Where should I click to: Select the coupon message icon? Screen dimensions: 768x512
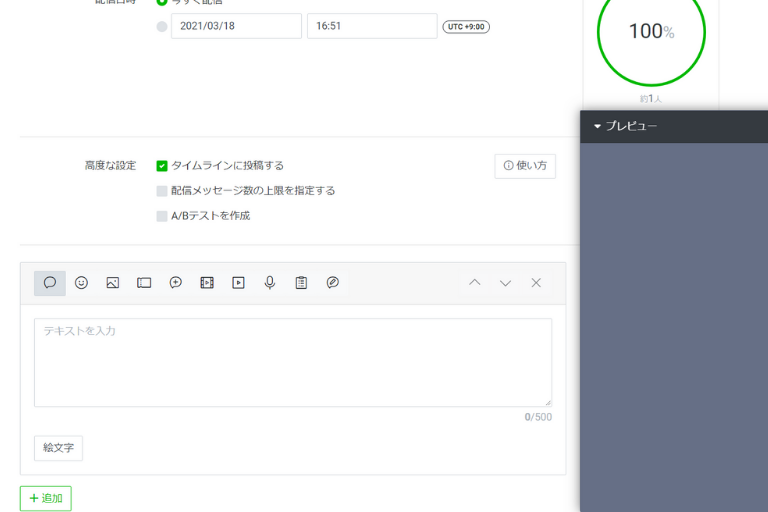click(144, 283)
